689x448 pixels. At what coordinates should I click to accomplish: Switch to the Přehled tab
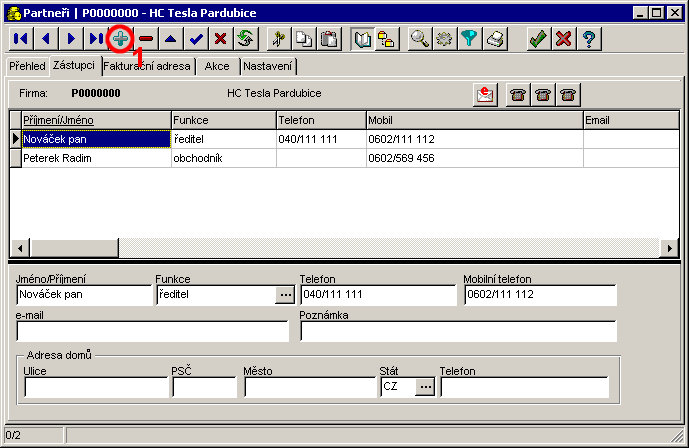[27, 66]
